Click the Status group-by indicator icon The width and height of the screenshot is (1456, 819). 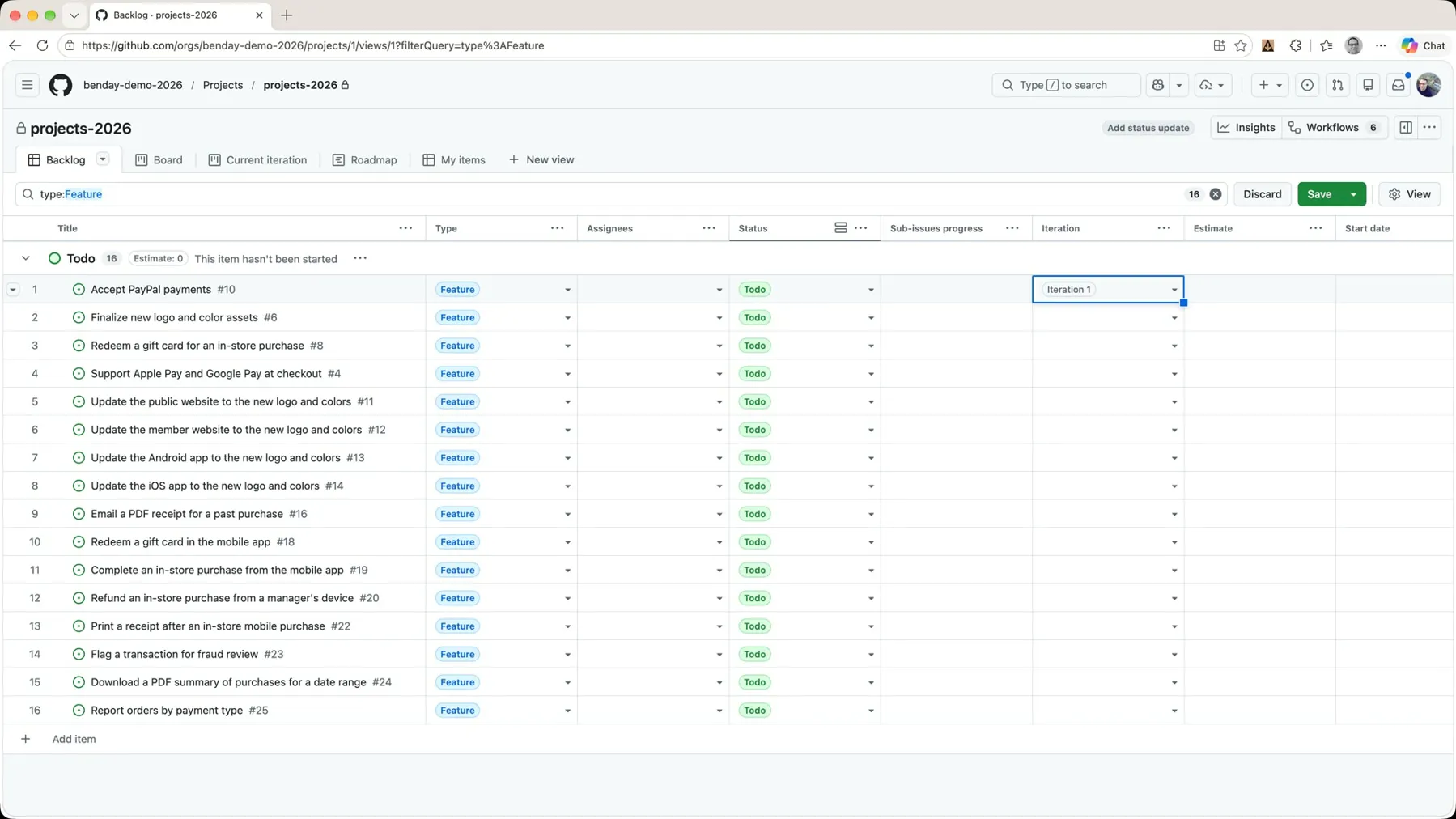[841, 228]
